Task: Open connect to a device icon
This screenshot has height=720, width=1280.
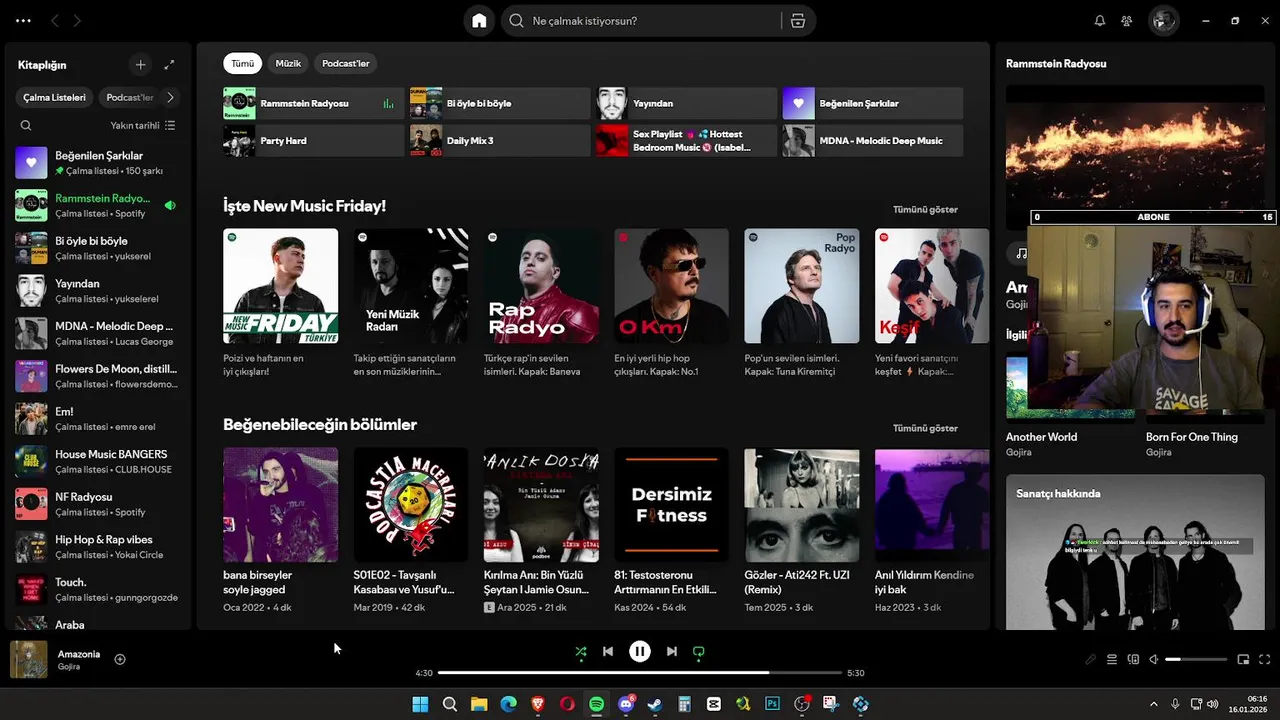Action: click(x=1133, y=659)
